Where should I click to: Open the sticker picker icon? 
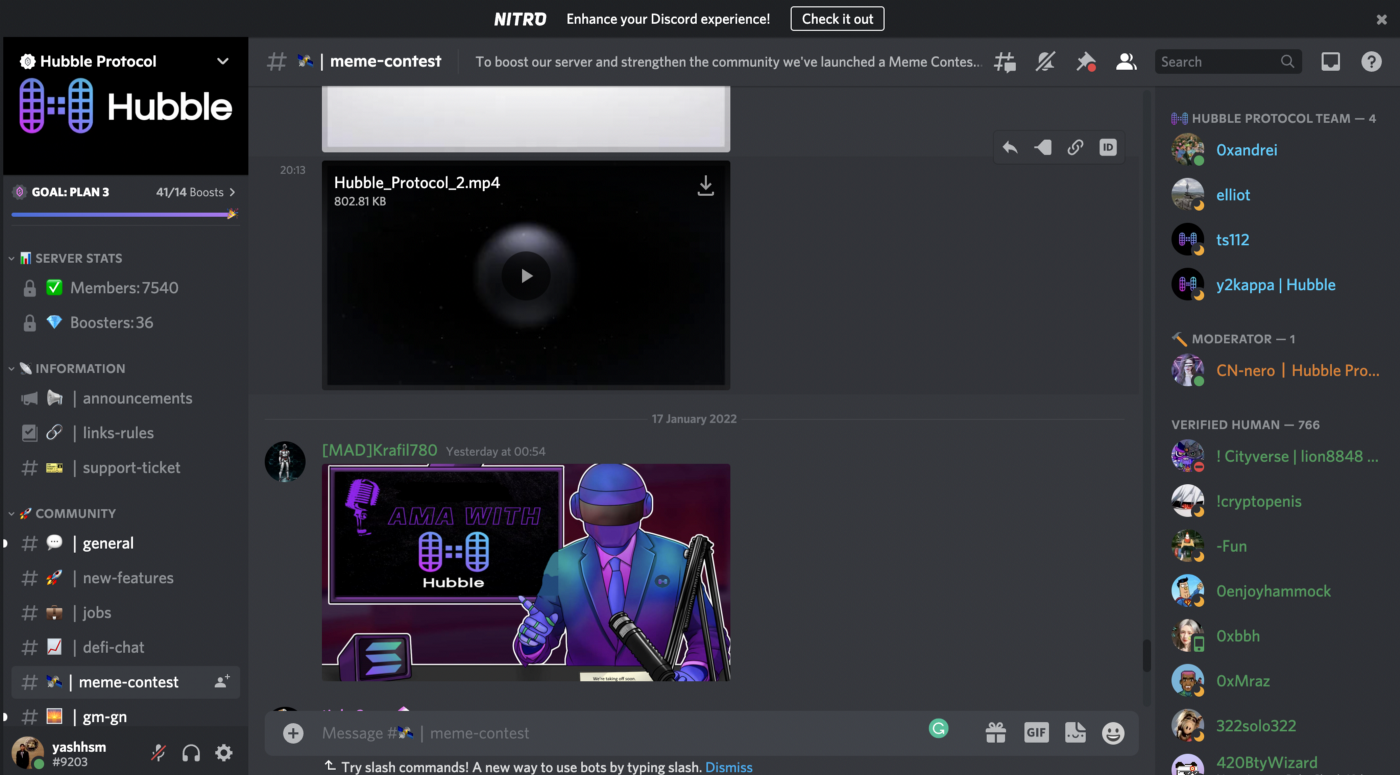(x=1075, y=733)
